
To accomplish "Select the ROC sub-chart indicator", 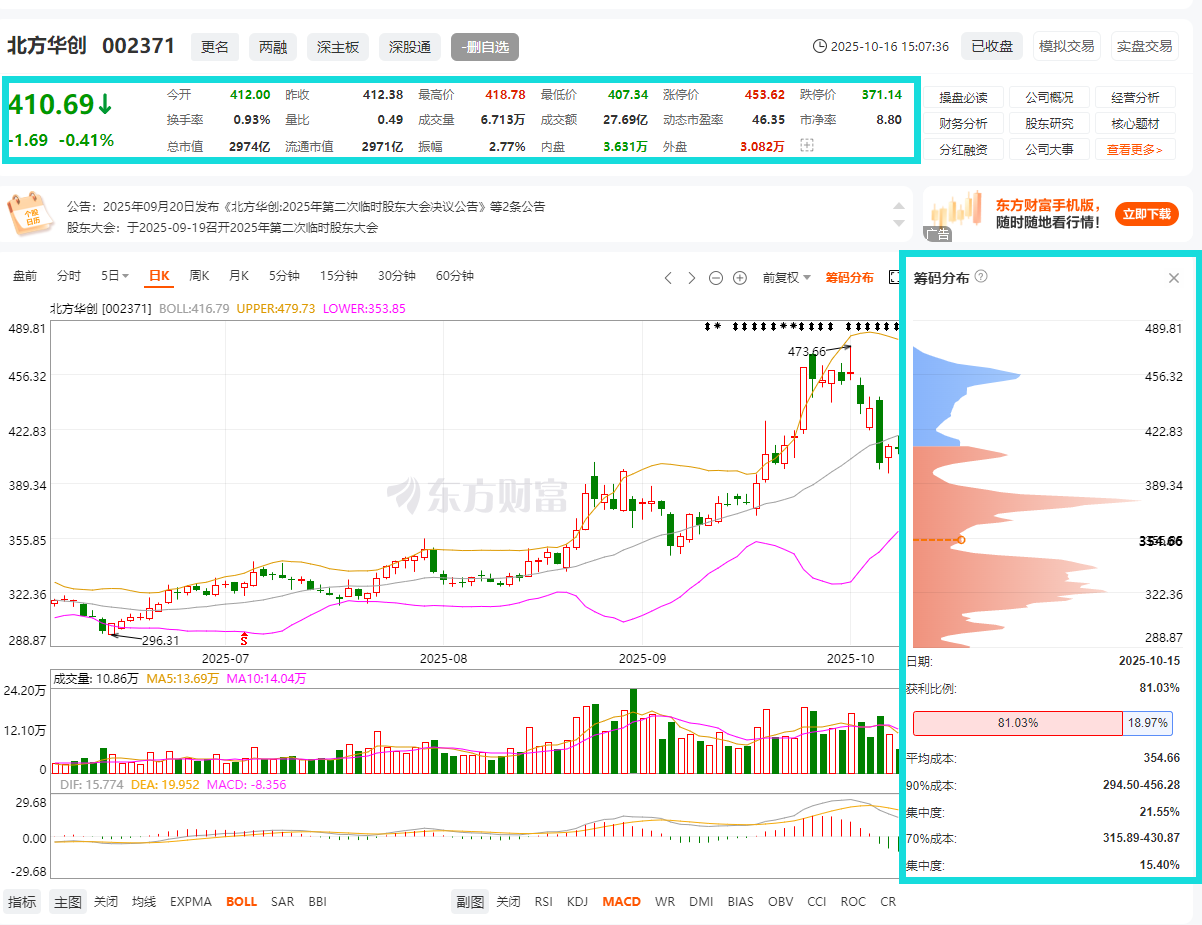I will [x=854, y=901].
